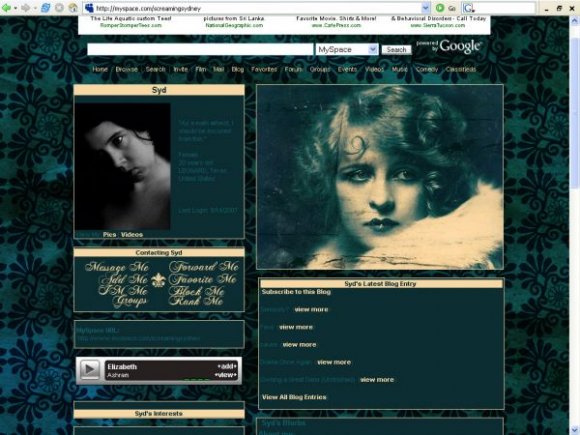Open the View All Blog Entries link
580x435 pixels.
[x=294, y=397]
